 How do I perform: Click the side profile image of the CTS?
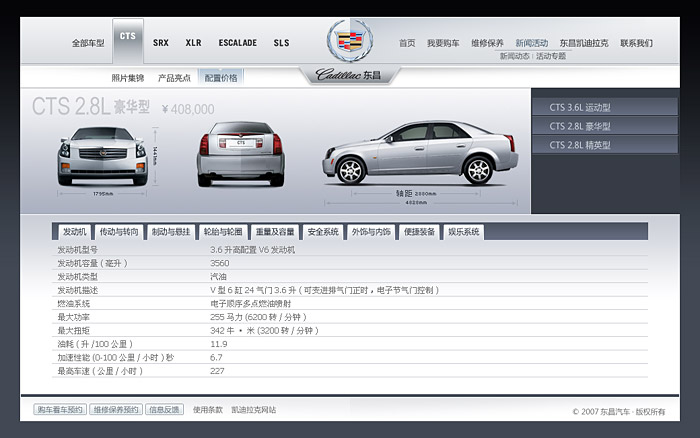point(420,152)
